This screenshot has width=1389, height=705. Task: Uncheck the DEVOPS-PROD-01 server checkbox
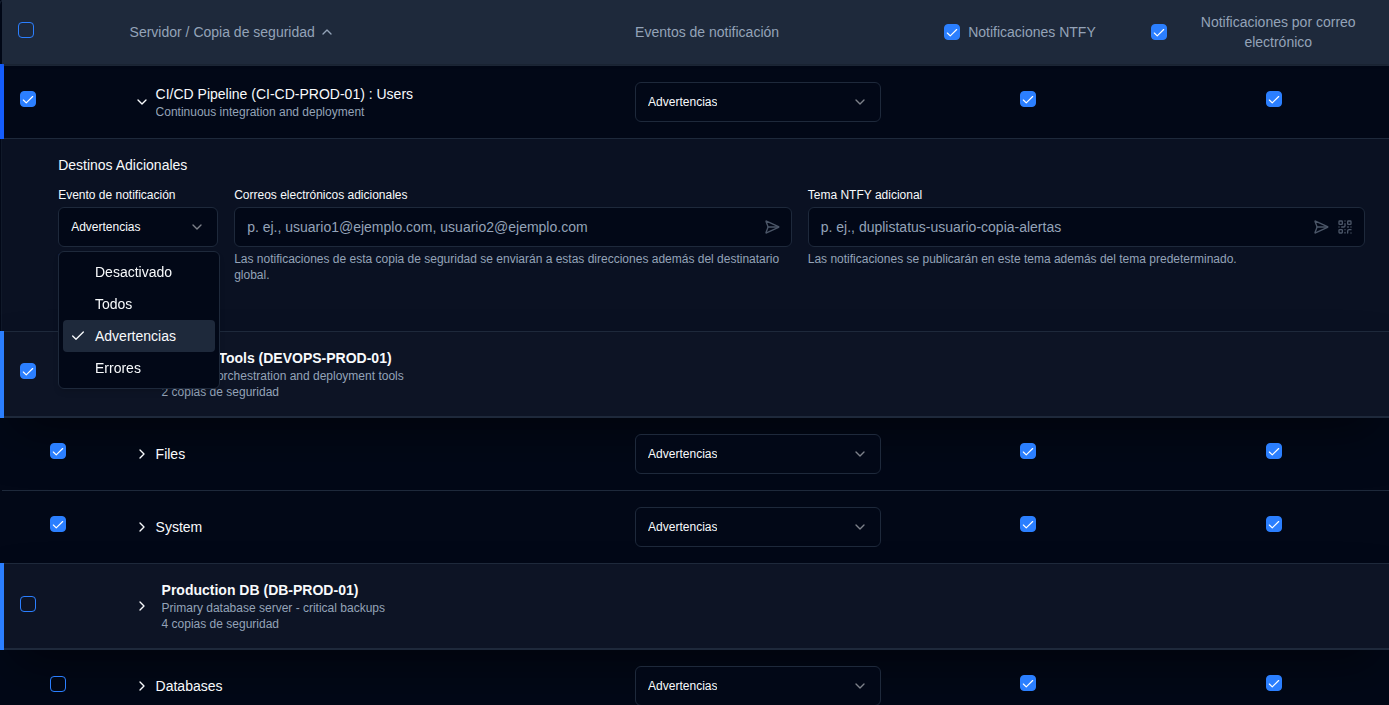click(28, 371)
